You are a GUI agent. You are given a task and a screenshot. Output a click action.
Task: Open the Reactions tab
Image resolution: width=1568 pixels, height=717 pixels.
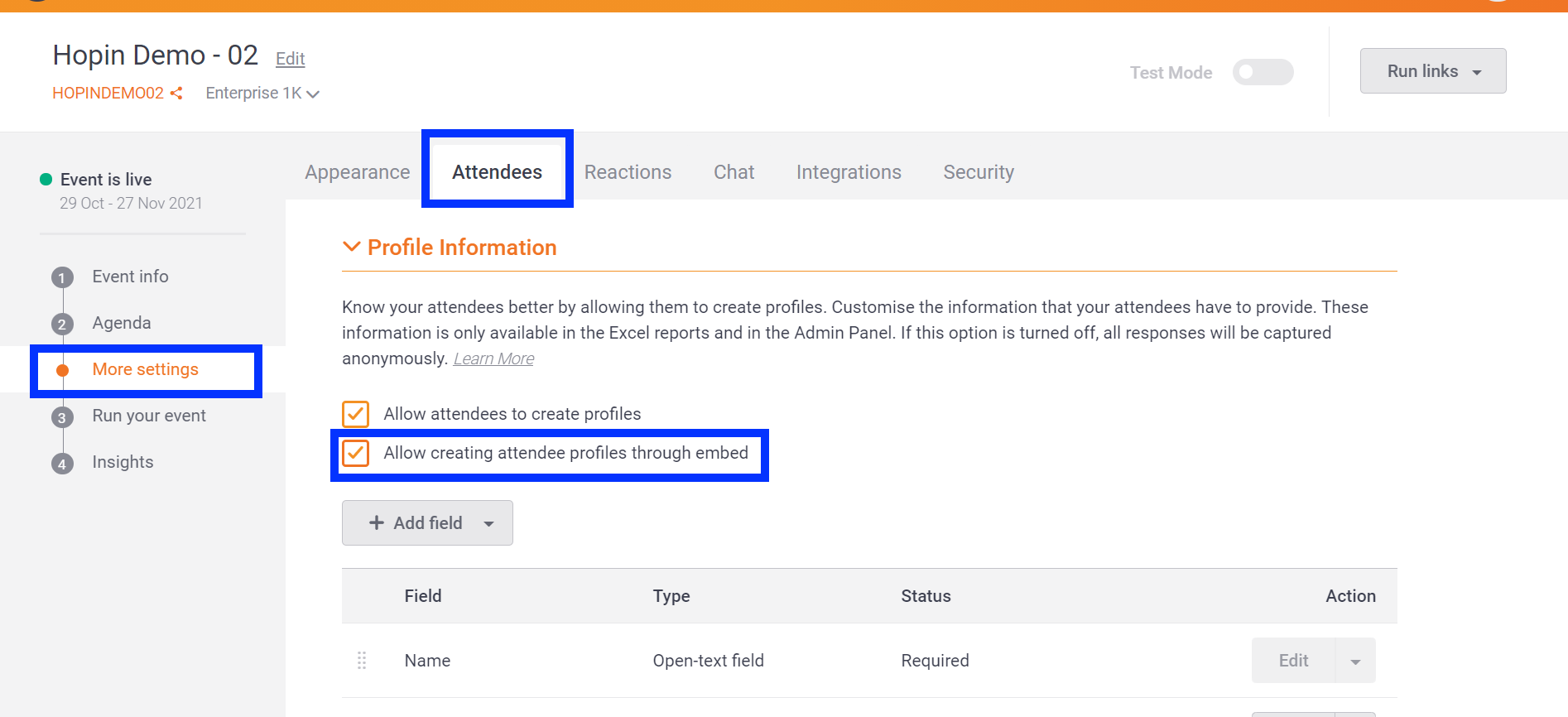pos(628,172)
